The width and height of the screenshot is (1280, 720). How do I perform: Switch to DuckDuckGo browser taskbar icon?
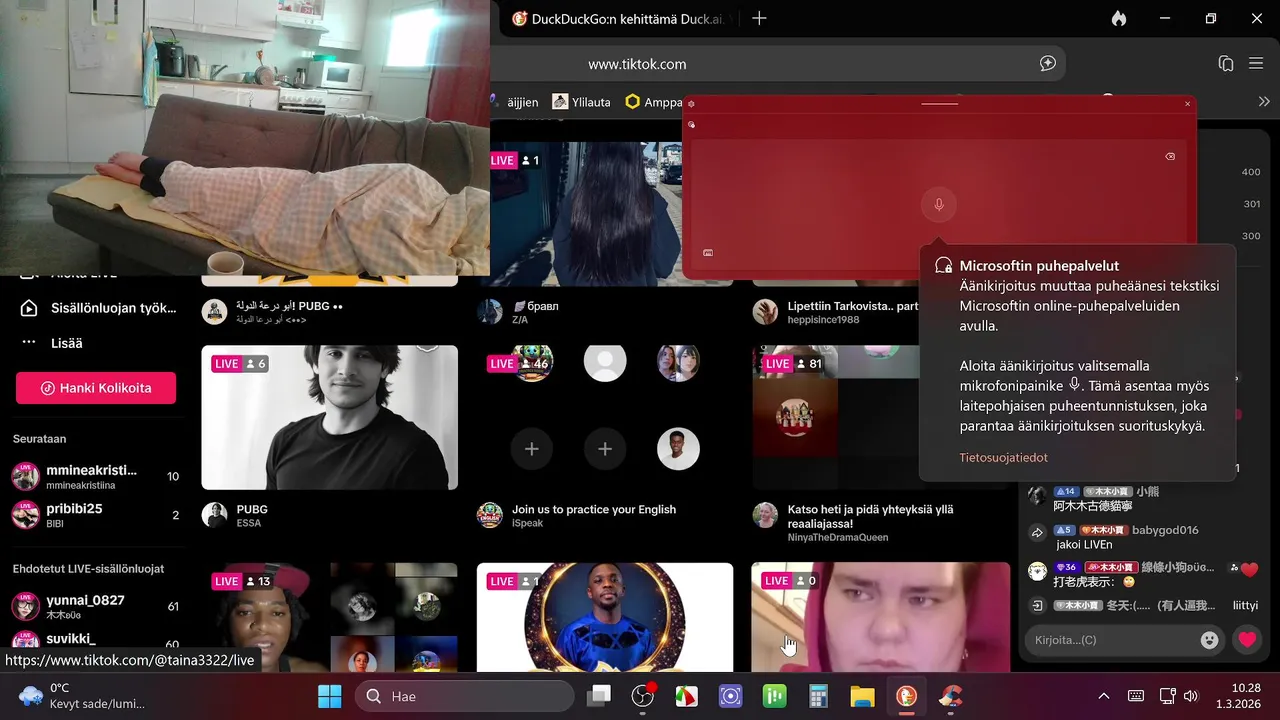point(906,696)
